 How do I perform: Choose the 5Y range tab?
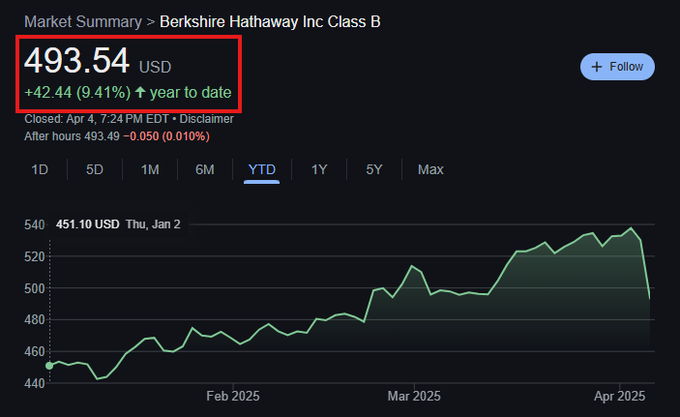[374, 169]
